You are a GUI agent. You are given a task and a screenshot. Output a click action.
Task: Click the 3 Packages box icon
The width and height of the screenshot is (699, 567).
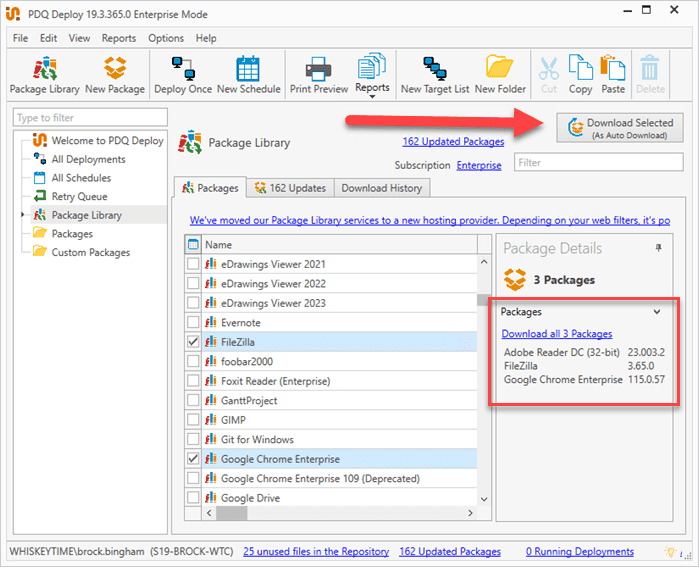click(x=515, y=279)
